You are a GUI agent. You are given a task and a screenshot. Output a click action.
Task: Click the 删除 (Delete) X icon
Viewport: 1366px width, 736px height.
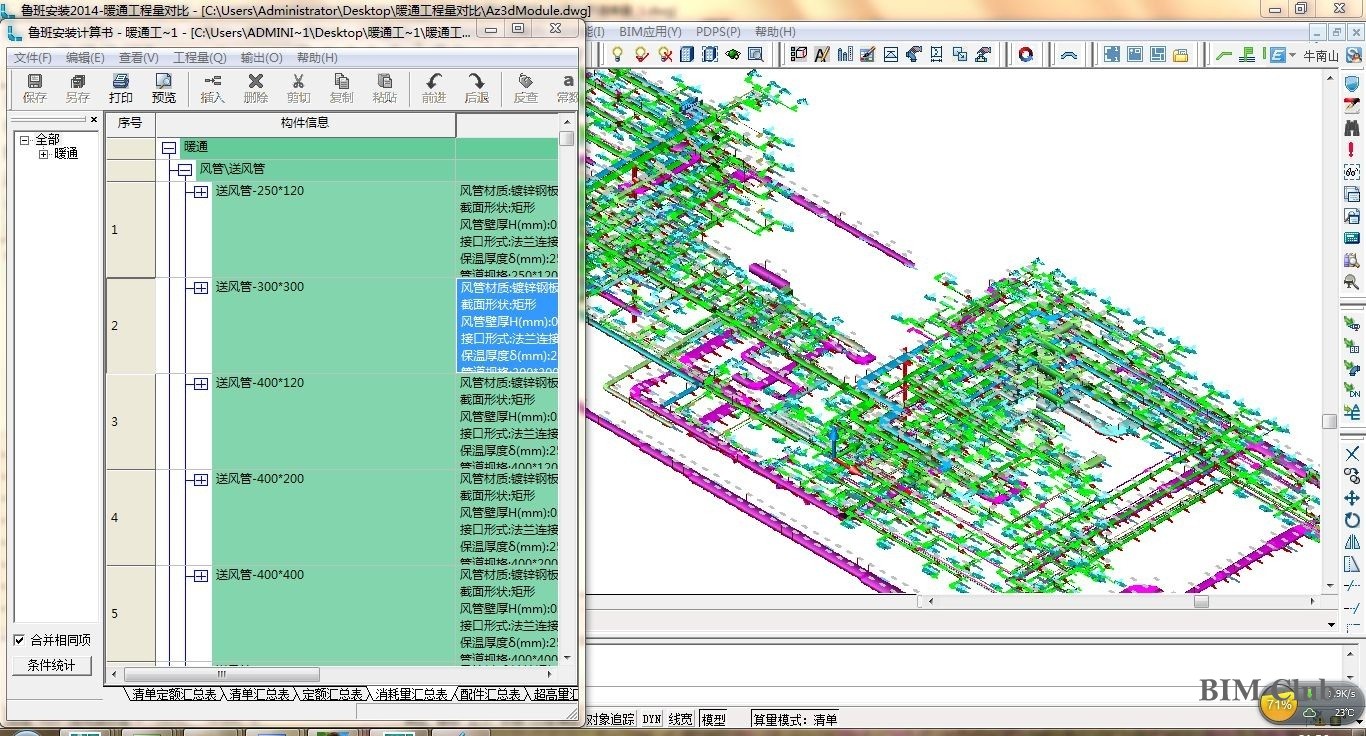click(255, 82)
